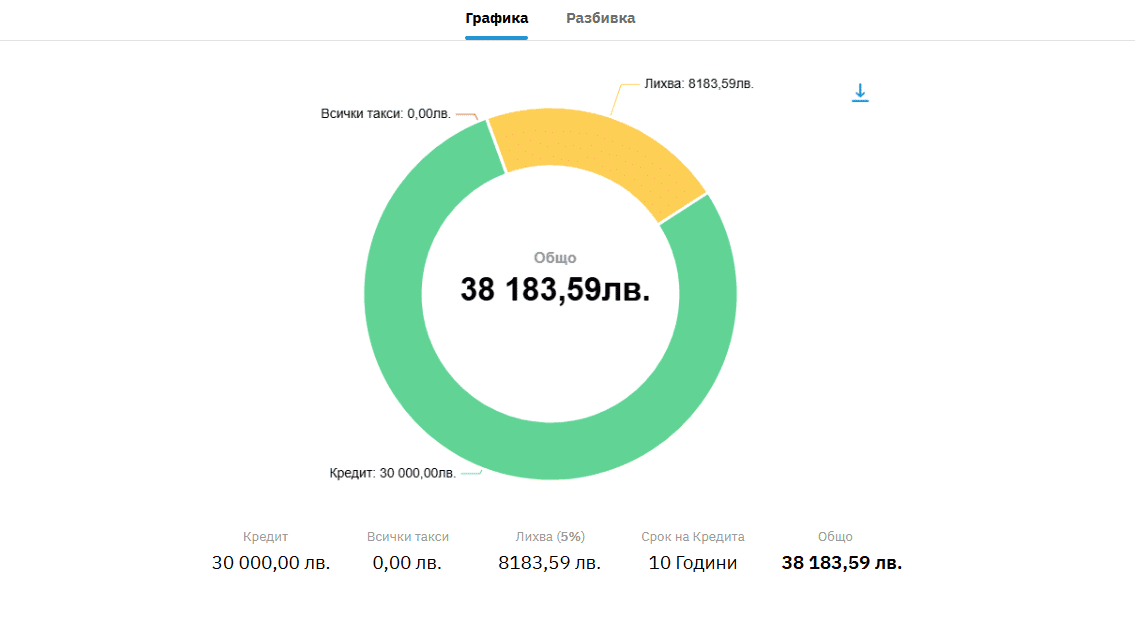Click the 8183,59 лв. summary value
The image size is (1135, 627).
549,563
